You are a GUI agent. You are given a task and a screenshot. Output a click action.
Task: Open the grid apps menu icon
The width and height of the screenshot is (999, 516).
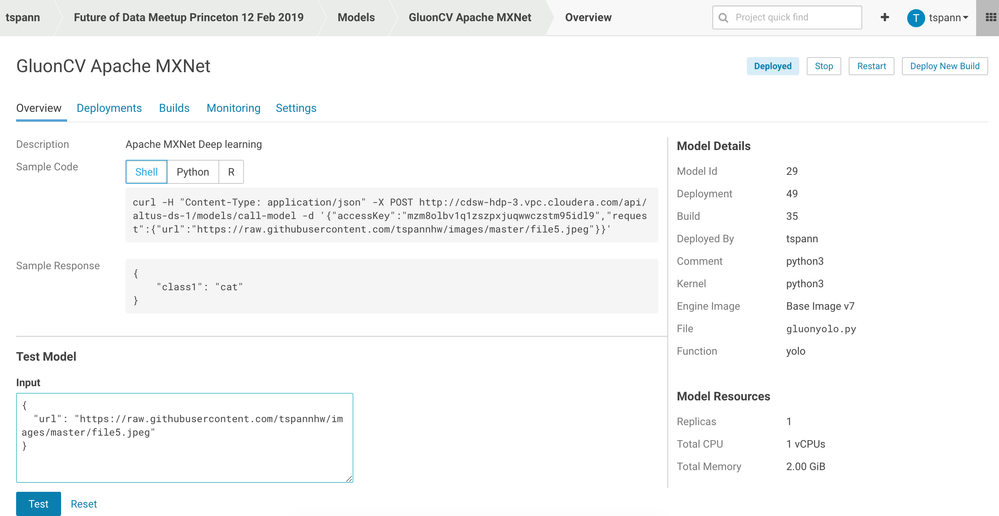990,18
